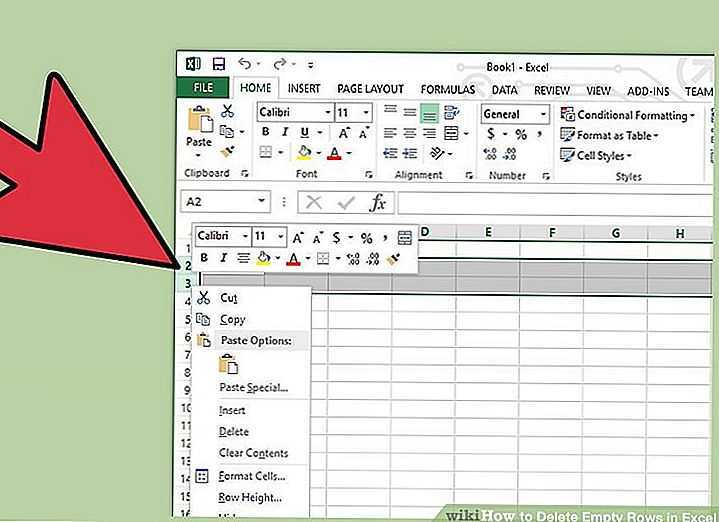The image size is (719, 522).
Task: Open ribbon font size 11 dropdown
Action: [366, 112]
